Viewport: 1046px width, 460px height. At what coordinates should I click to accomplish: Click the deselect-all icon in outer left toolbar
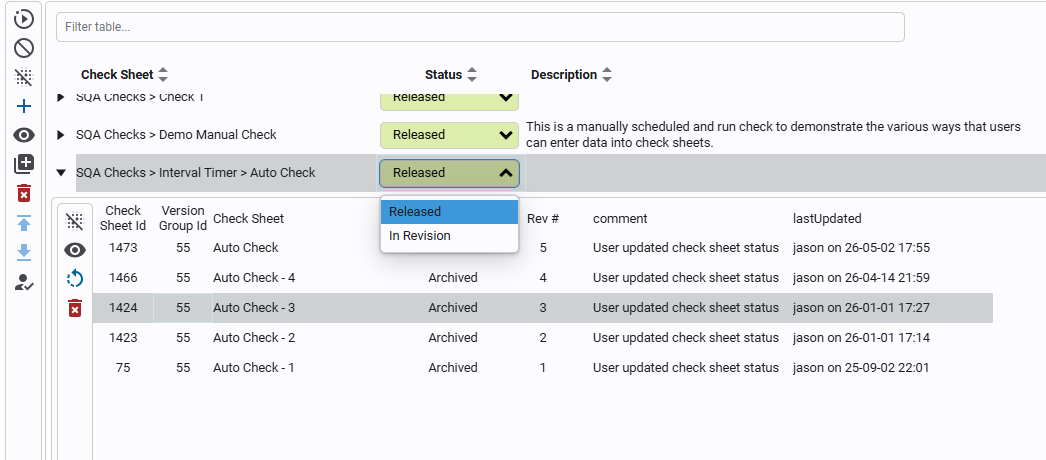click(23, 77)
